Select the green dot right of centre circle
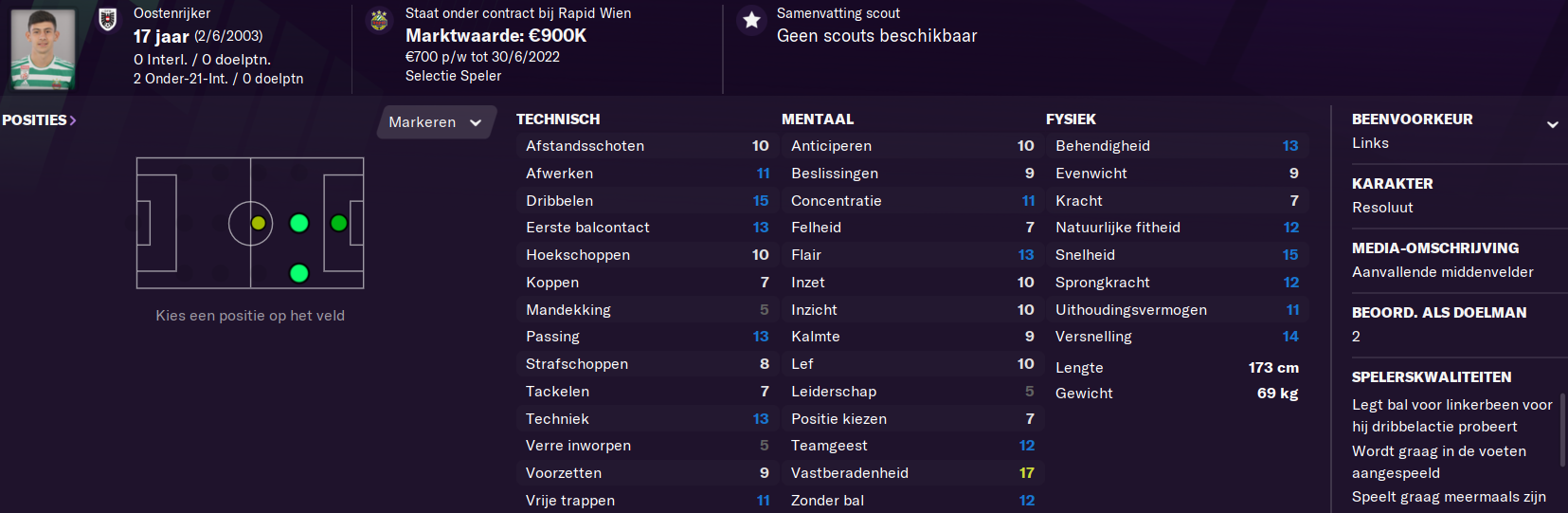Viewport: 1568px width, 513px height. [299, 224]
